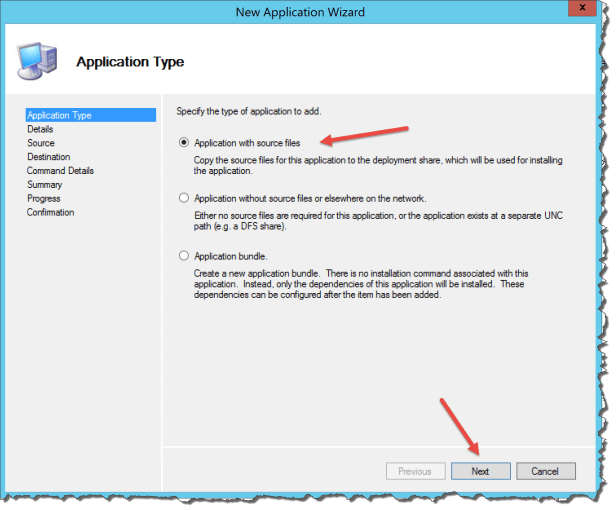Jump to the Source step
This screenshot has height=511, width=616.
point(41,143)
